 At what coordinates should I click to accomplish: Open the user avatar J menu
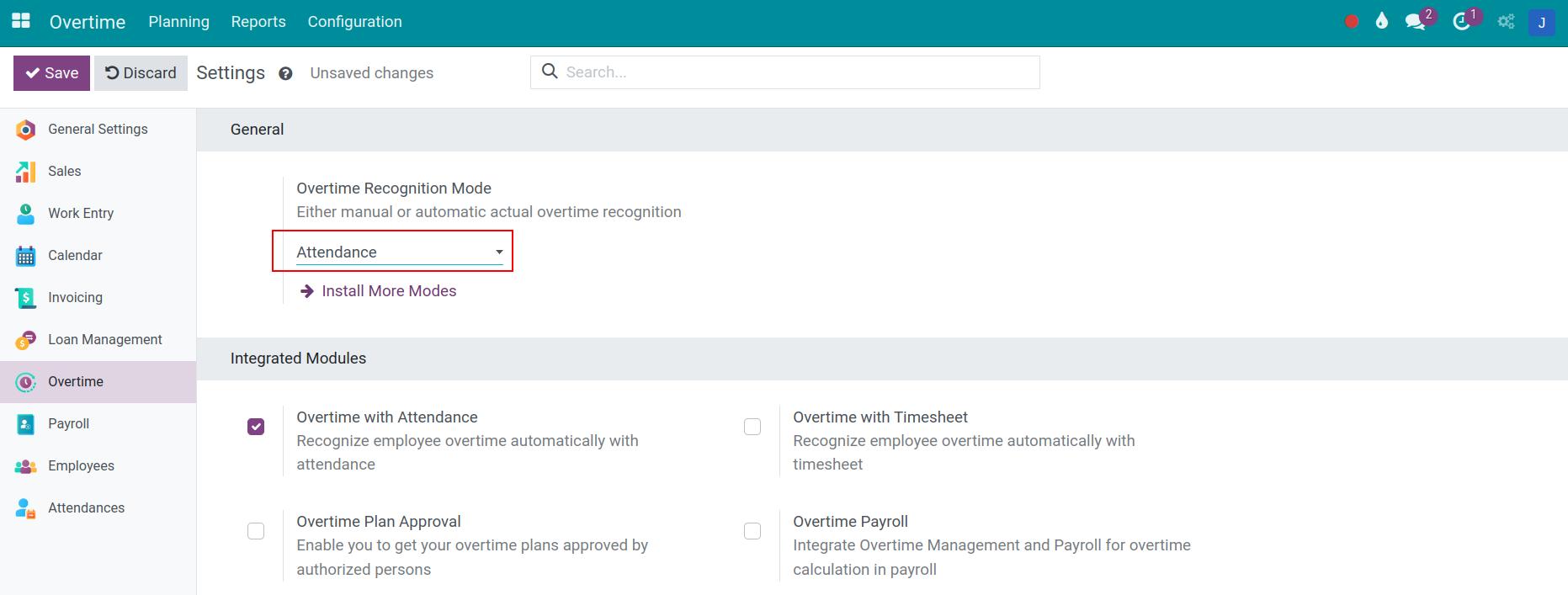(x=1541, y=23)
